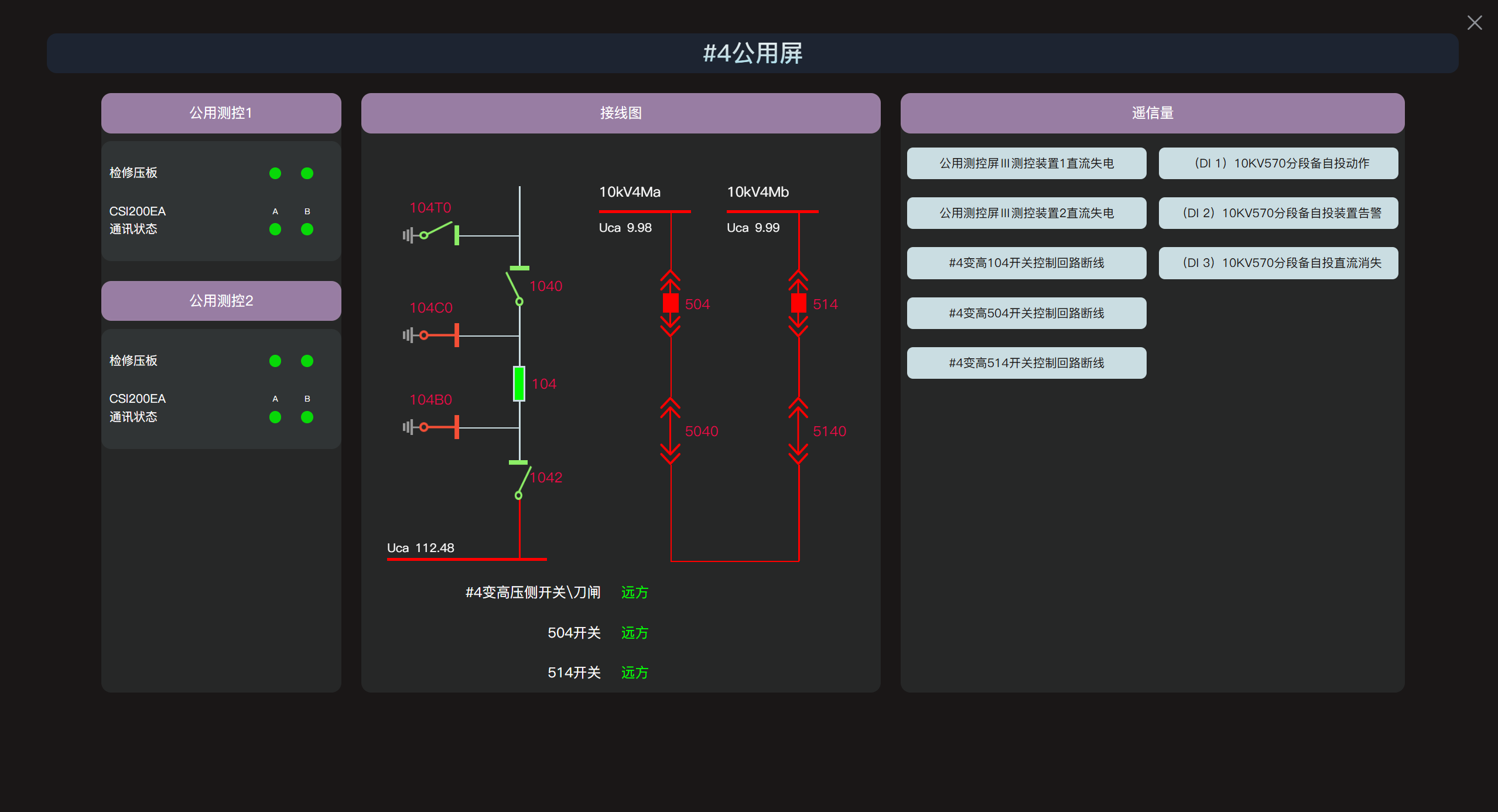Image resolution: width=1498 pixels, height=812 pixels.
Task: Click 公用测控2 CSI200EA channel B status light
Action: click(x=307, y=417)
